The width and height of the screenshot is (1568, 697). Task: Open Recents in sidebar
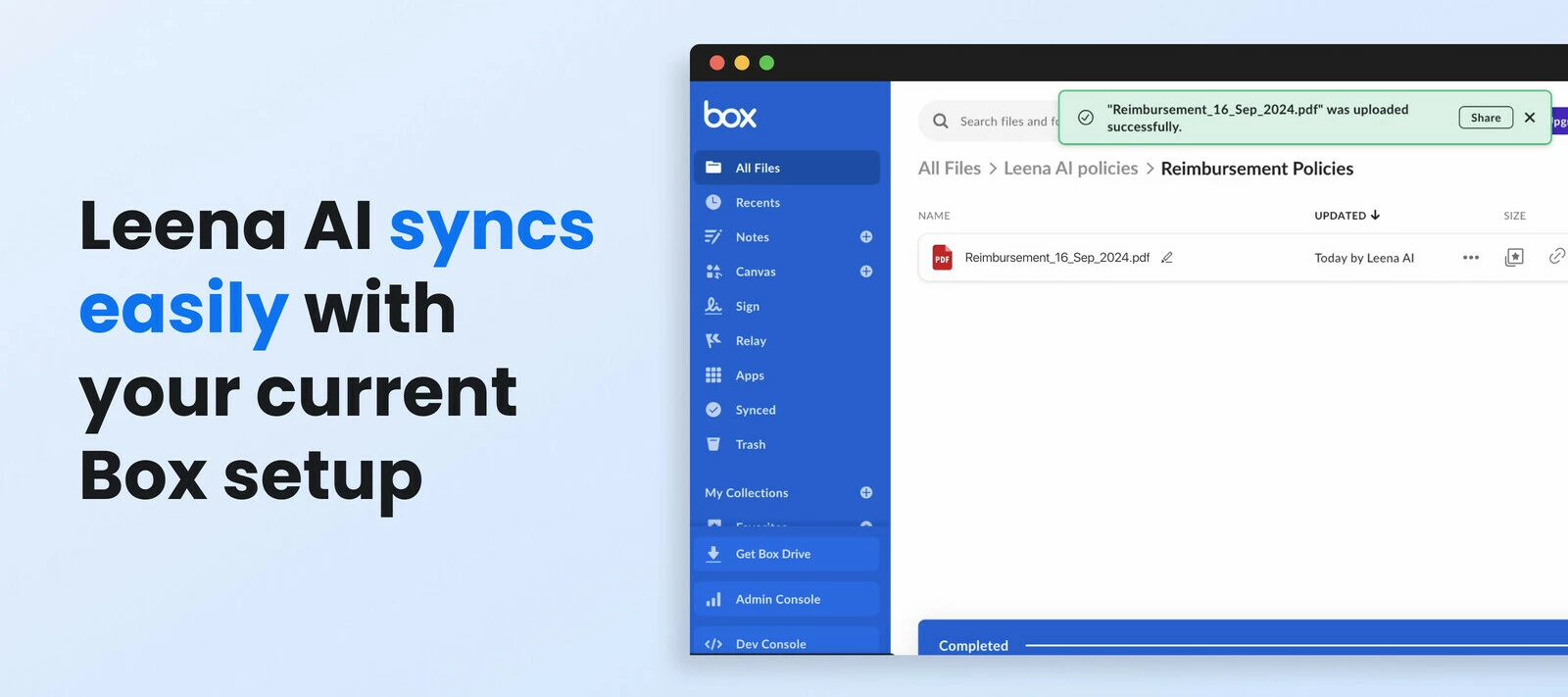coord(758,203)
